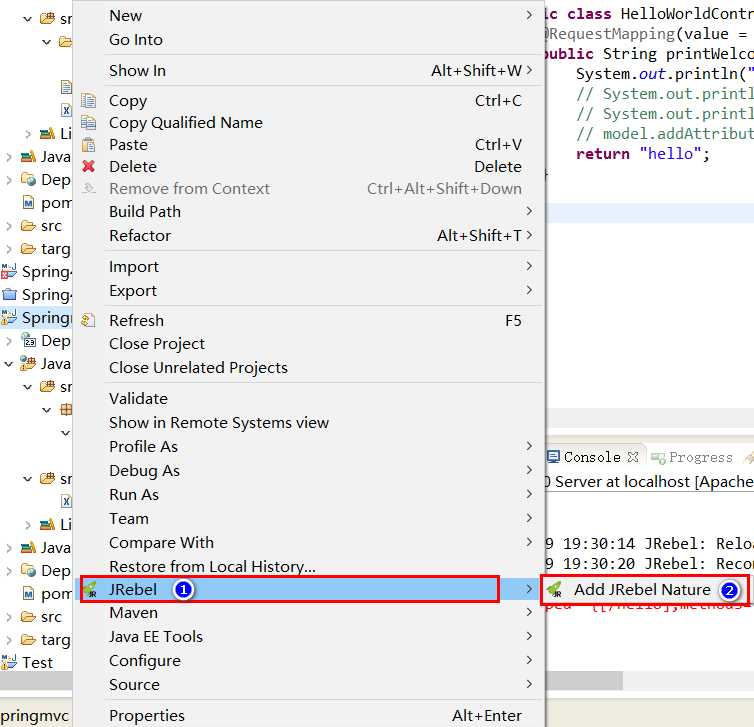The width and height of the screenshot is (754, 727).
Task: Open the Profile As submenu
Action: (x=310, y=447)
